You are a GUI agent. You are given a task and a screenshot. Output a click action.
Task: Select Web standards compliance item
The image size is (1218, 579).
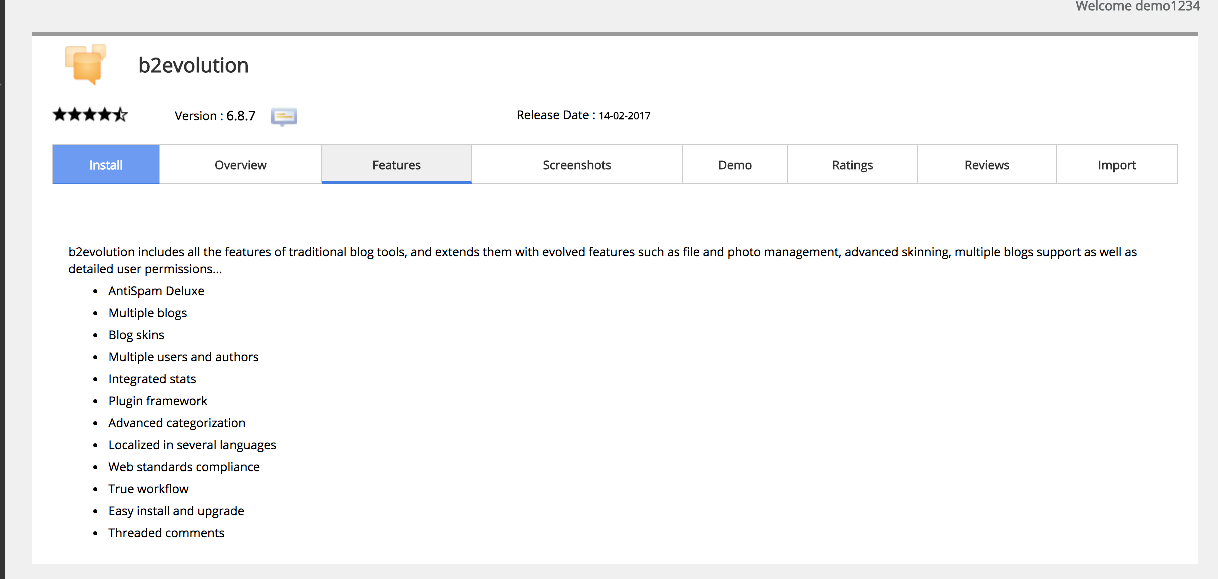coord(184,467)
